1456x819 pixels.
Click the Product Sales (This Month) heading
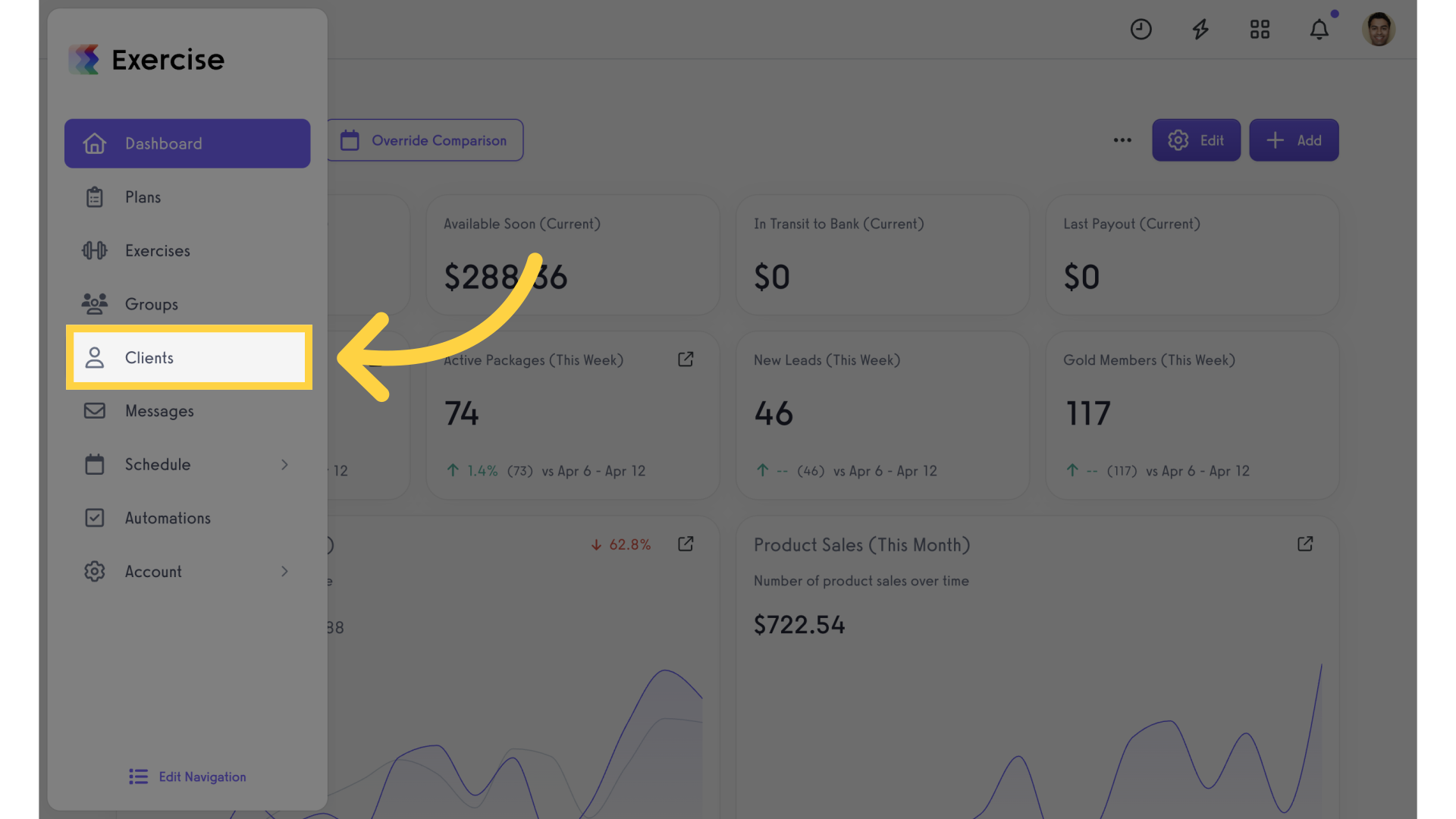(861, 545)
